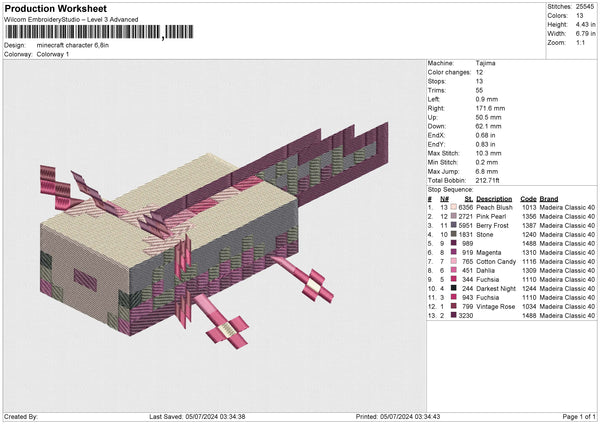Click the Min Stitch value '0.2 mm'
The height and width of the screenshot is (424, 600).
click(487, 162)
